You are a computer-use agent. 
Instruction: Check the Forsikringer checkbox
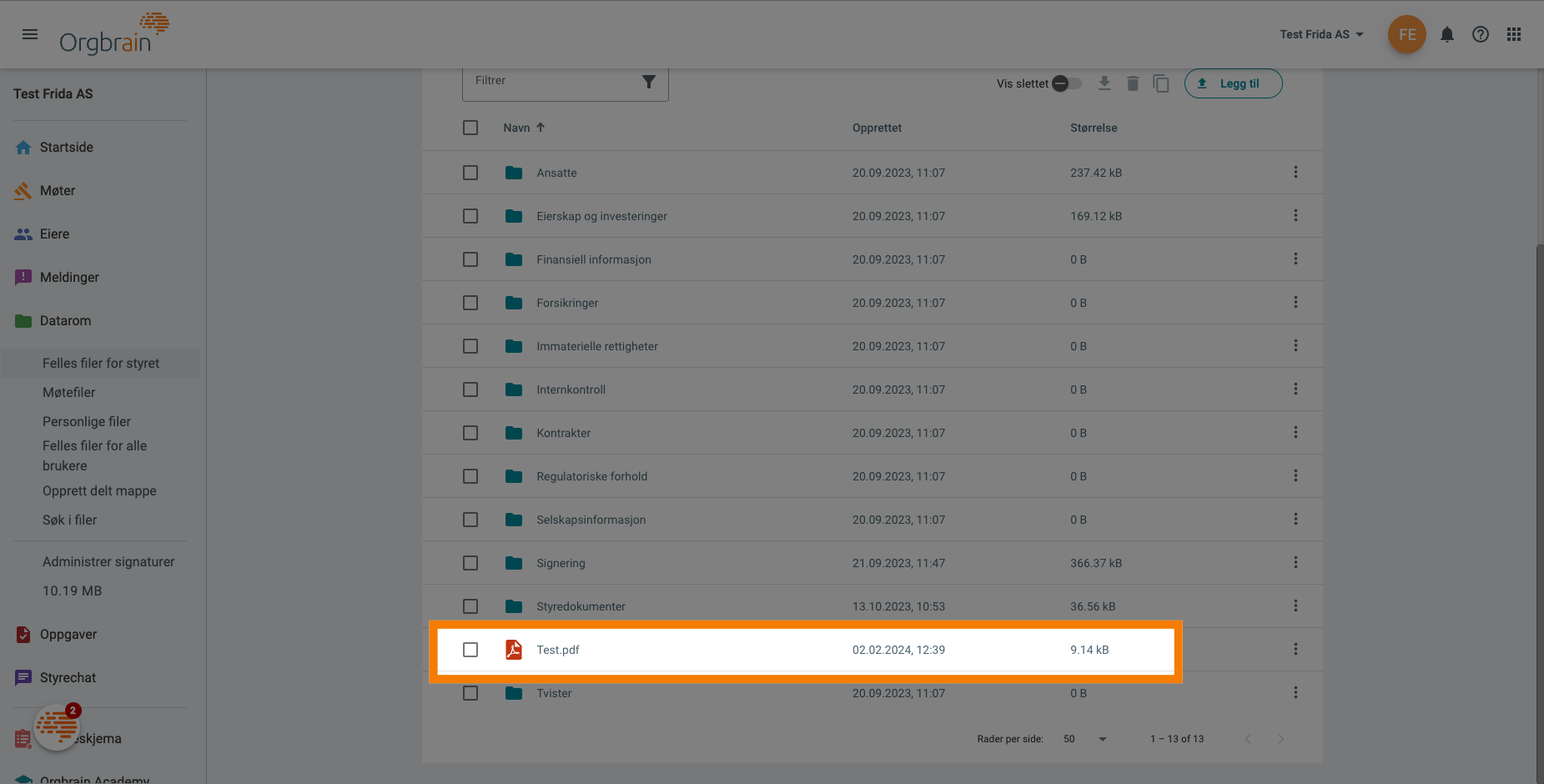coord(470,303)
